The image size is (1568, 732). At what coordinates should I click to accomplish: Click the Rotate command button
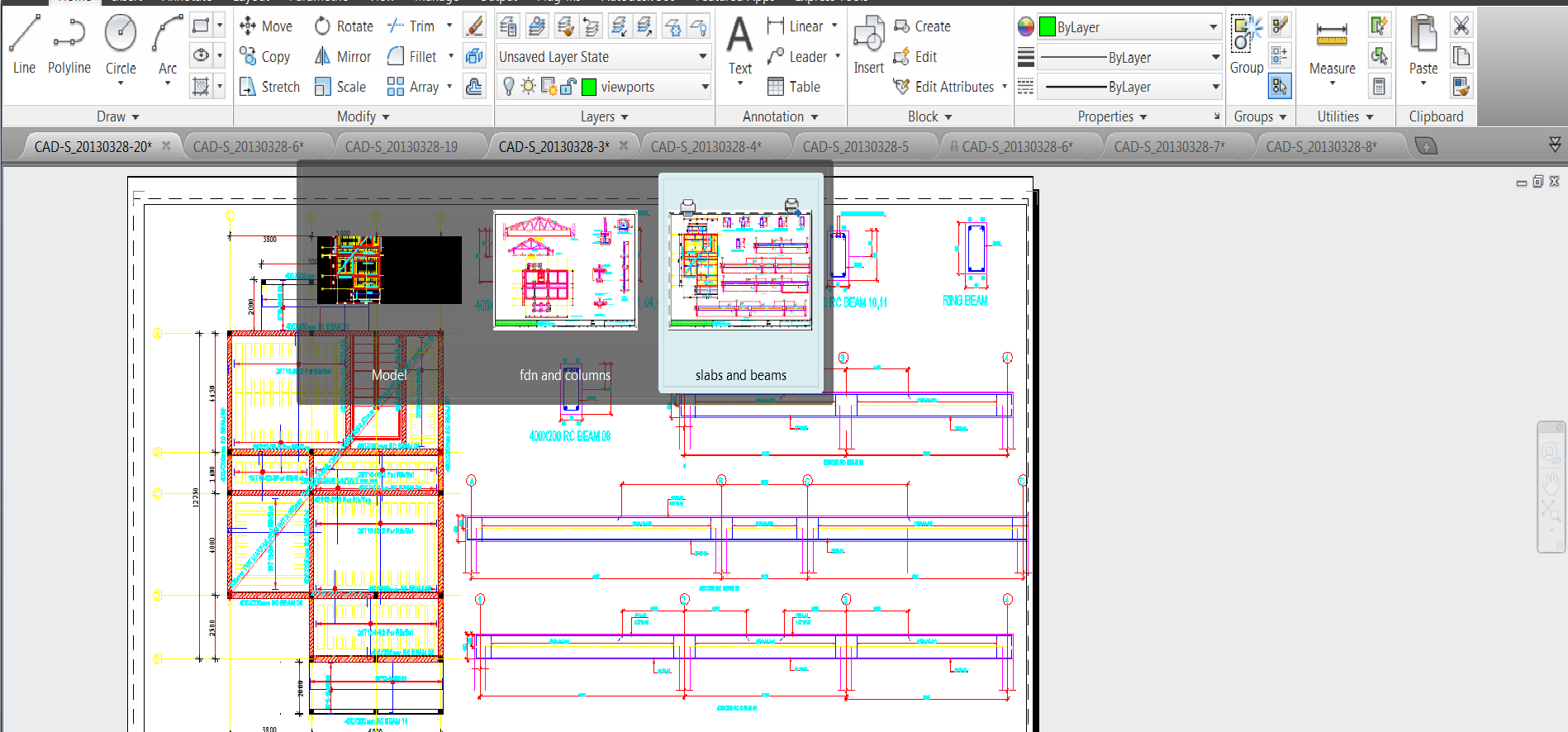[x=344, y=26]
